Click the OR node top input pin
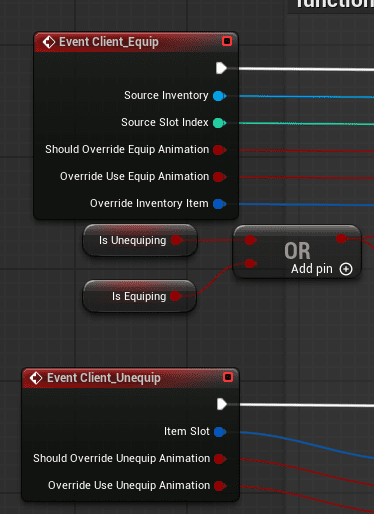 tap(250, 240)
